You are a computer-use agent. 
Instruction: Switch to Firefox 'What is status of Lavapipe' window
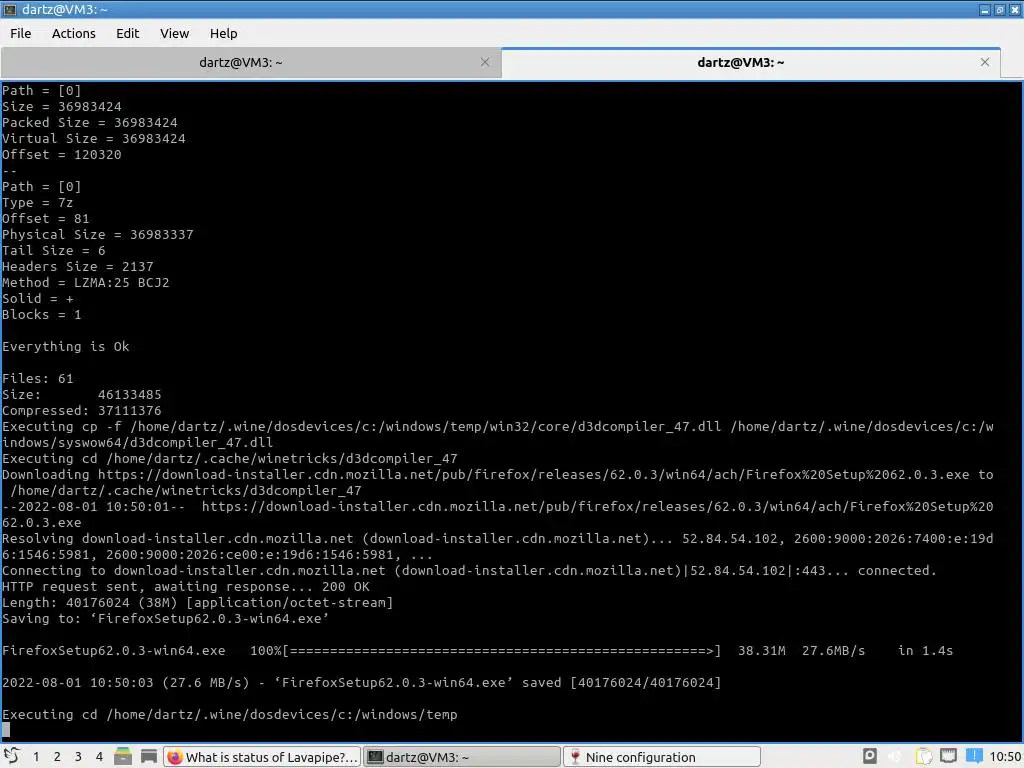(x=262, y=757)
